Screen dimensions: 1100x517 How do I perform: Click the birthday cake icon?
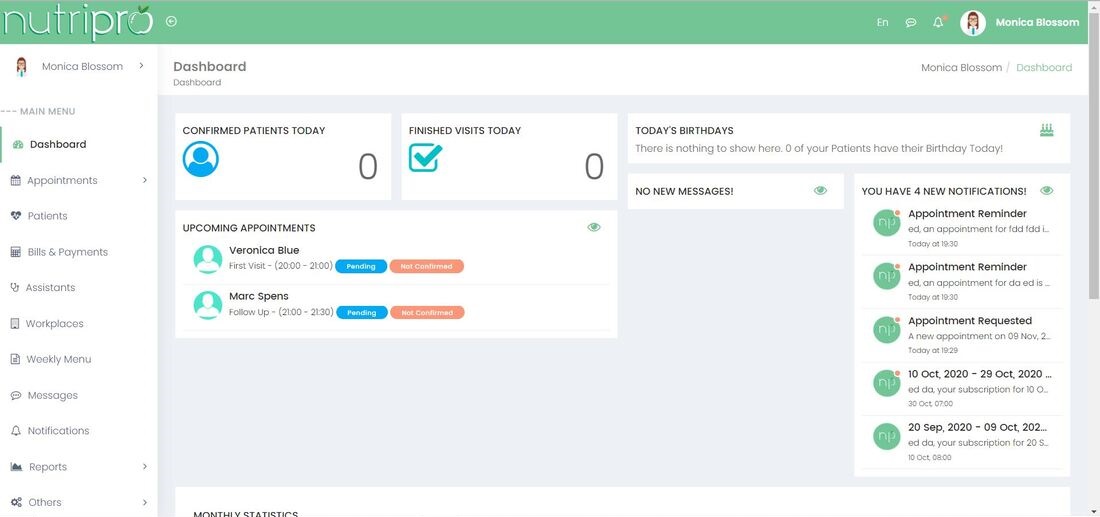(1047, 130)
